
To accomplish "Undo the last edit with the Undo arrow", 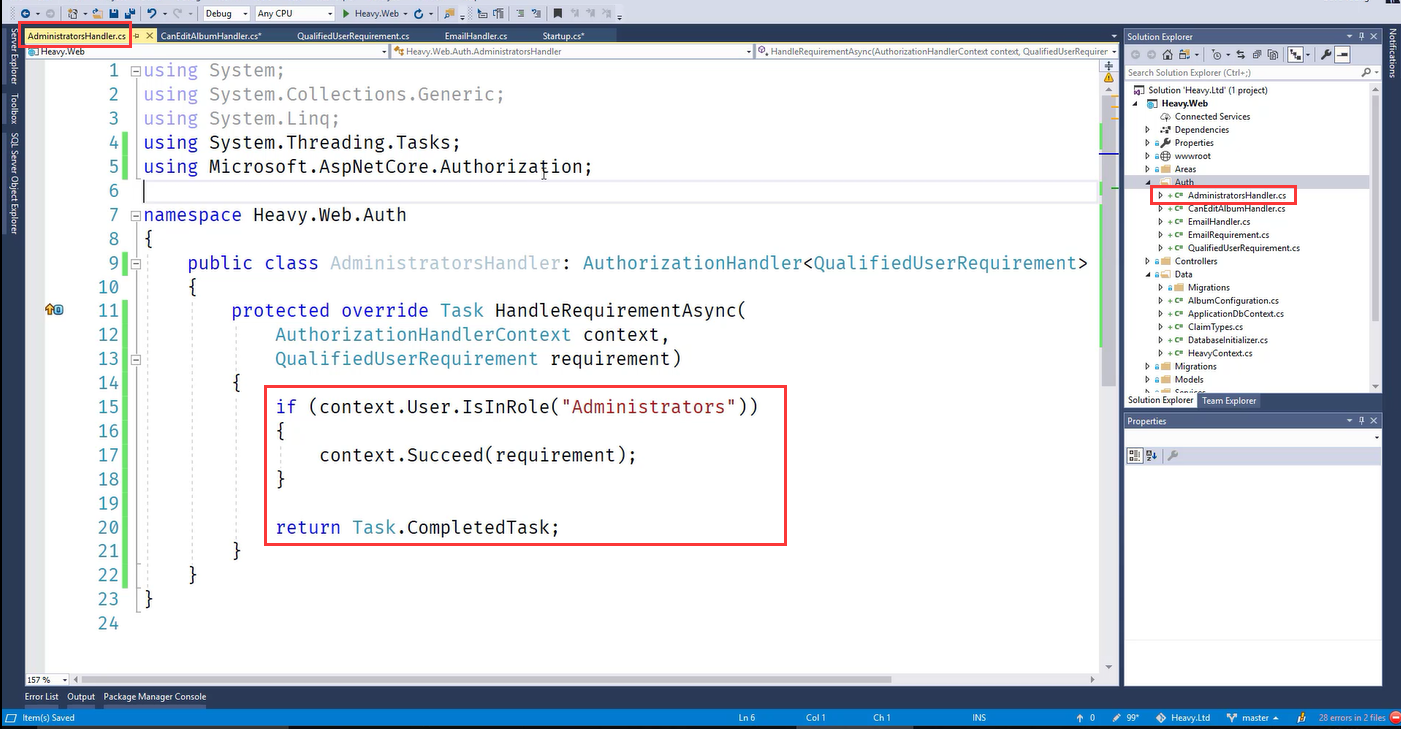I will click(152, 13).
